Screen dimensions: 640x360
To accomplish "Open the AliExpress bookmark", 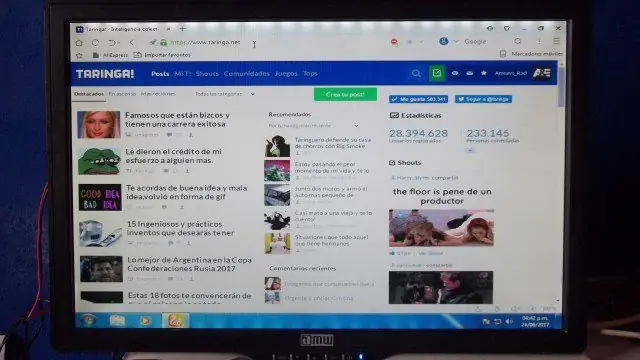I will (x=110, y=55).
